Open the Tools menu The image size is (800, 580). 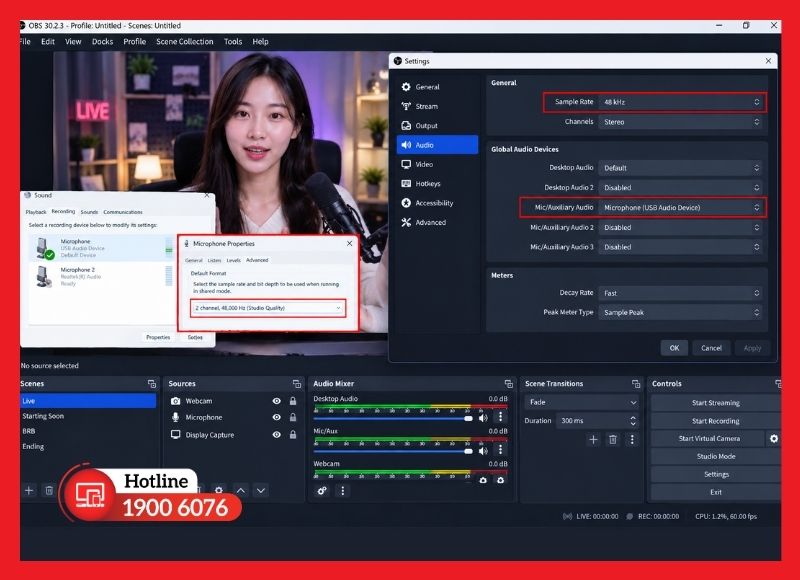click(x=233, y=41)
